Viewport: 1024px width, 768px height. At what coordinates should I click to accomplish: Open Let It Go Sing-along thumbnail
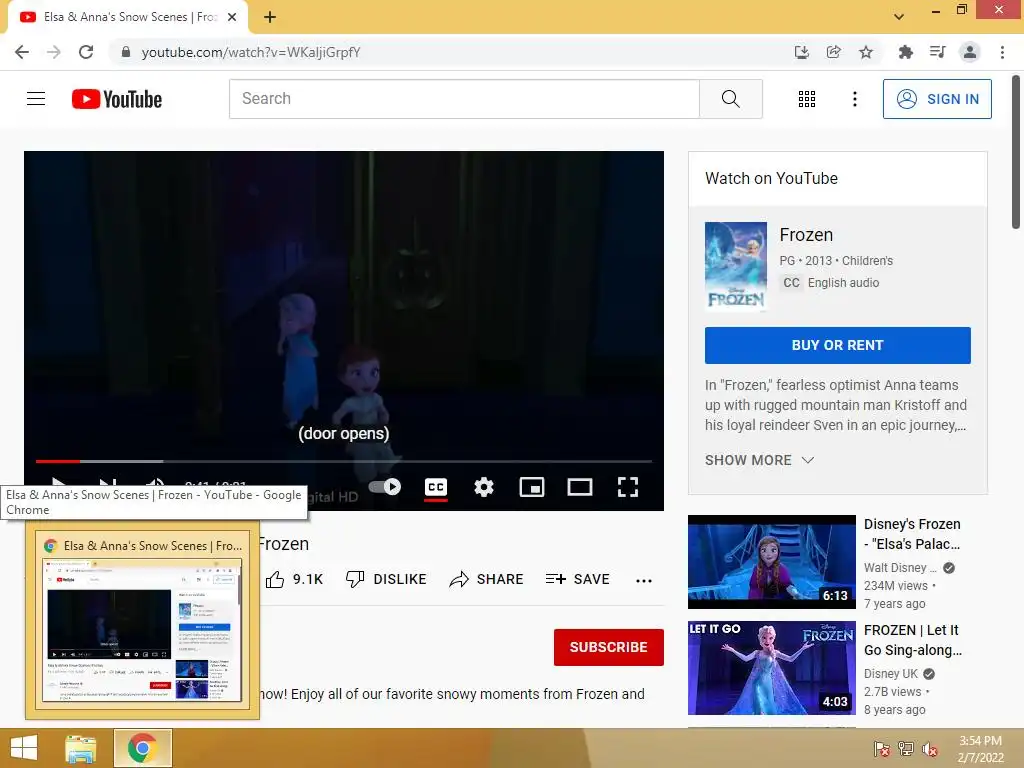[771, 667]
